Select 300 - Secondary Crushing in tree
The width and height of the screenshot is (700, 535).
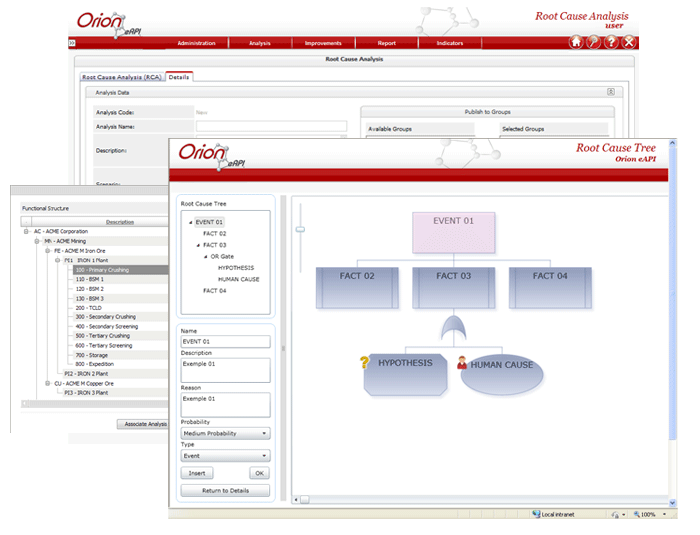point(105,317)
